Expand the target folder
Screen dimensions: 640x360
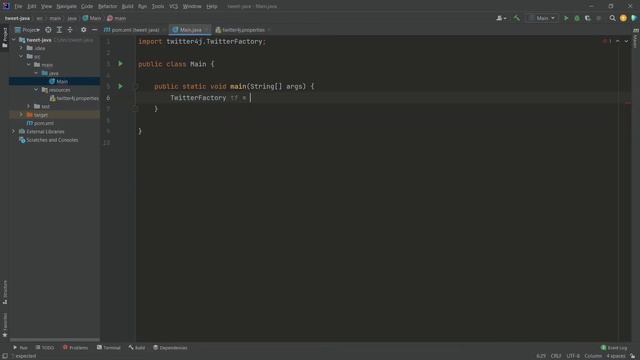click(x=21, y=115)
